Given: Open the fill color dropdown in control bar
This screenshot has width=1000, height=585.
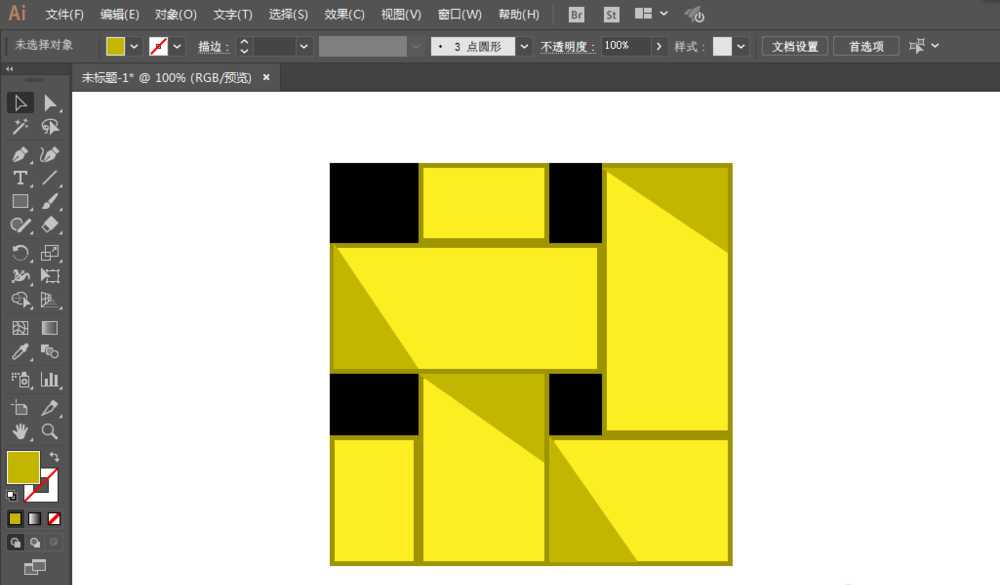Looking at the screenshot, I should coord(135,46).
